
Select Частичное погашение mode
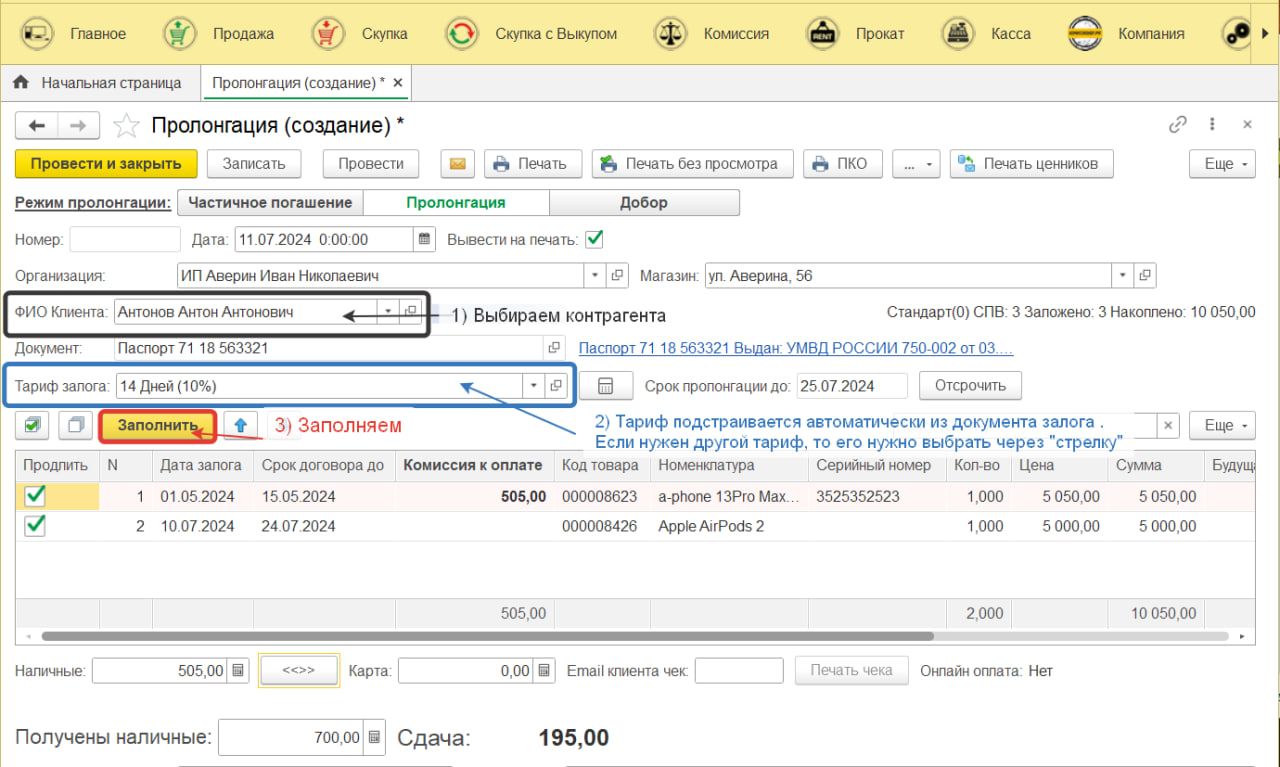(x=270, y=203)
